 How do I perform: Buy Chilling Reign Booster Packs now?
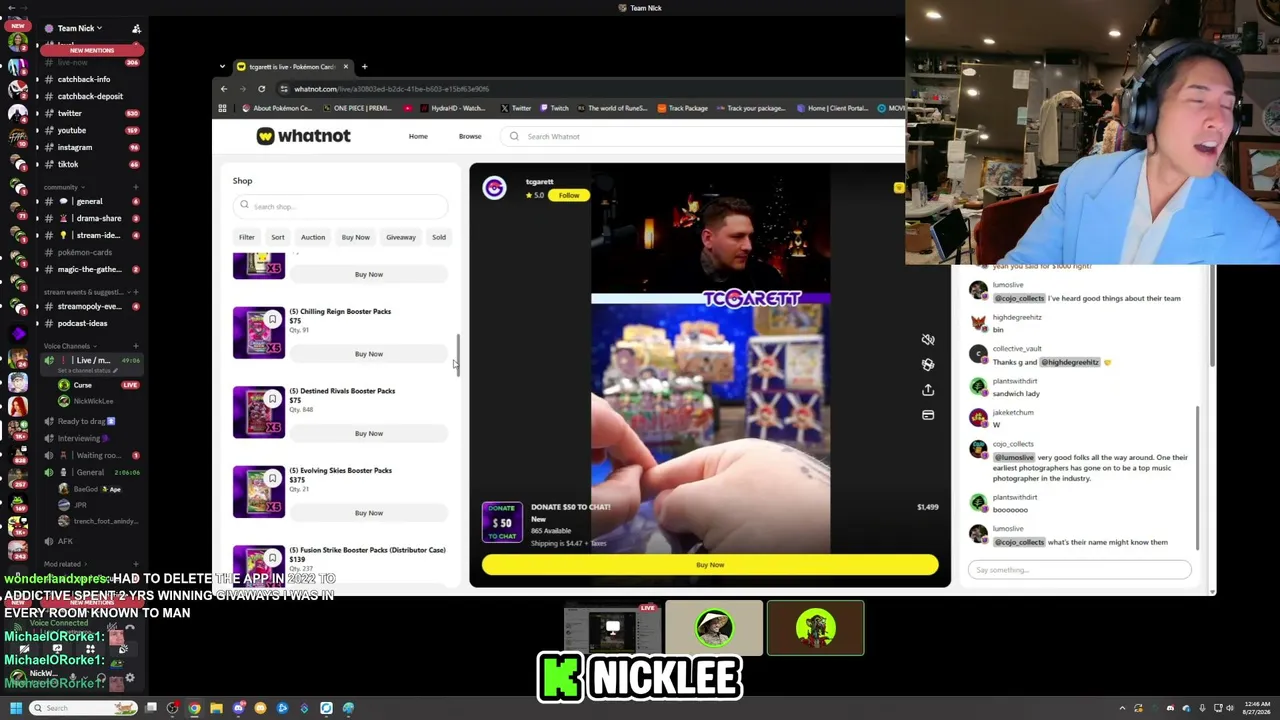tap(369, 354)
